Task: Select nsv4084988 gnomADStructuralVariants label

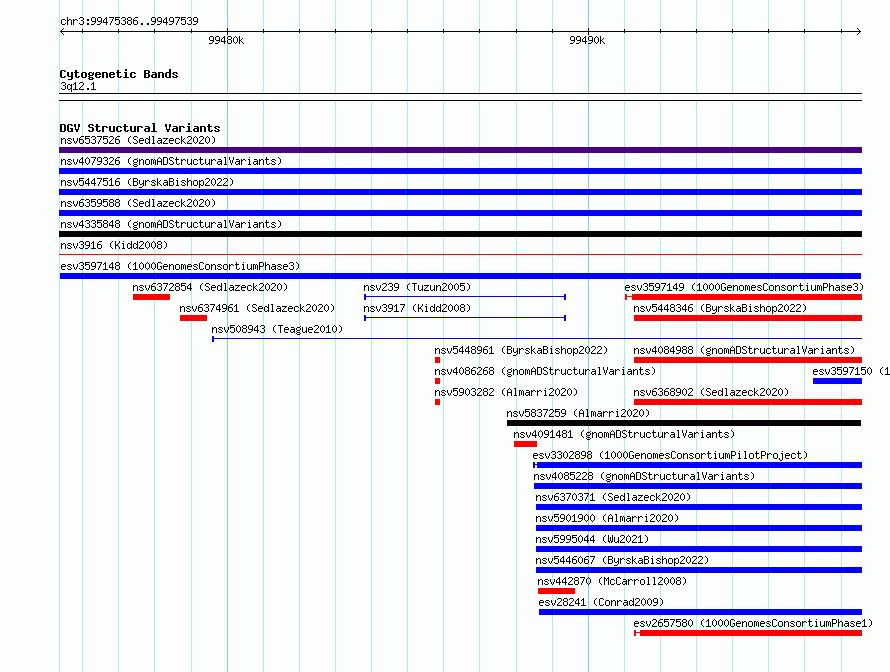Action: point(744,350)
